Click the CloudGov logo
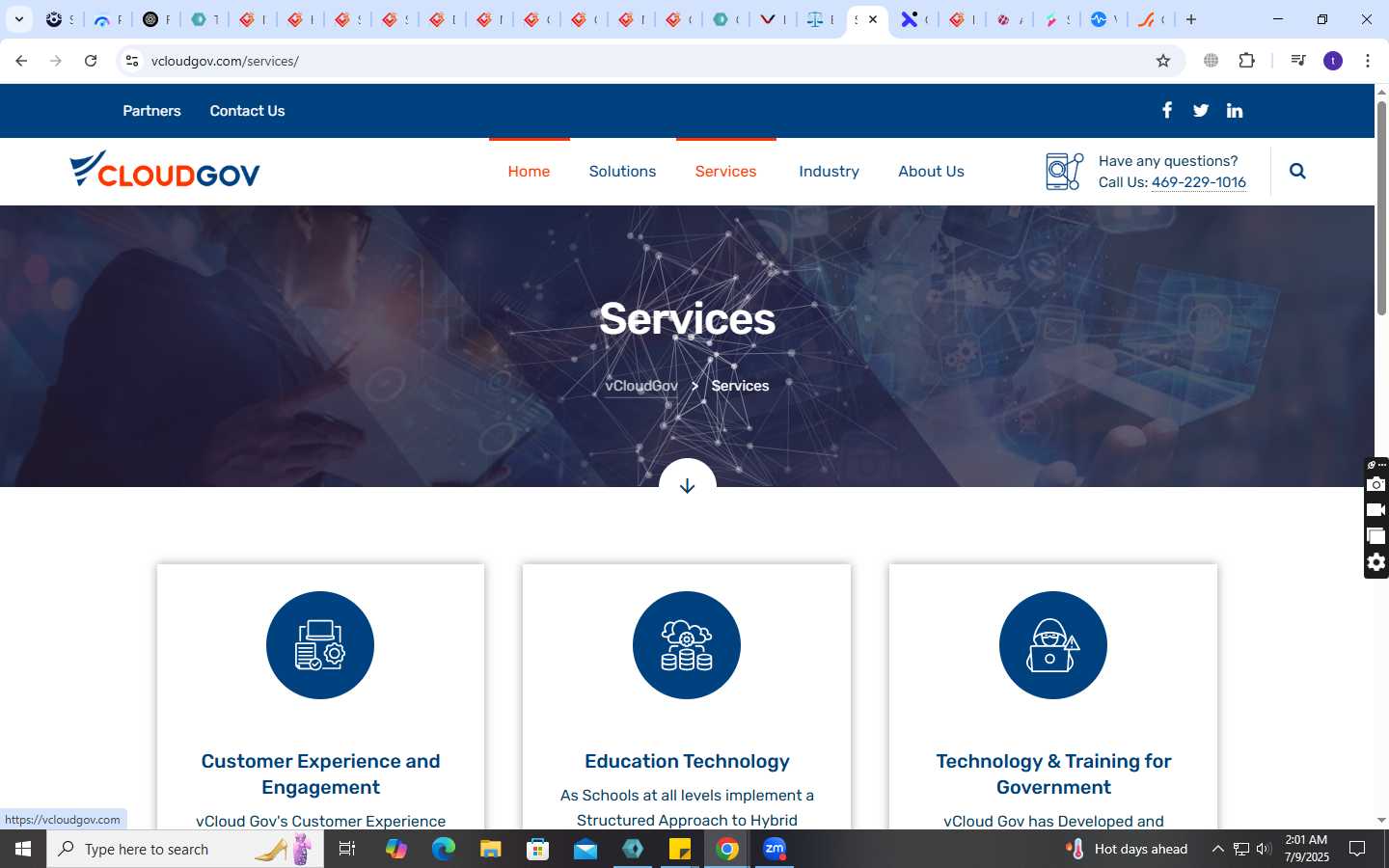Screen dimensions: 1389x868 click(x=165, y=170)
